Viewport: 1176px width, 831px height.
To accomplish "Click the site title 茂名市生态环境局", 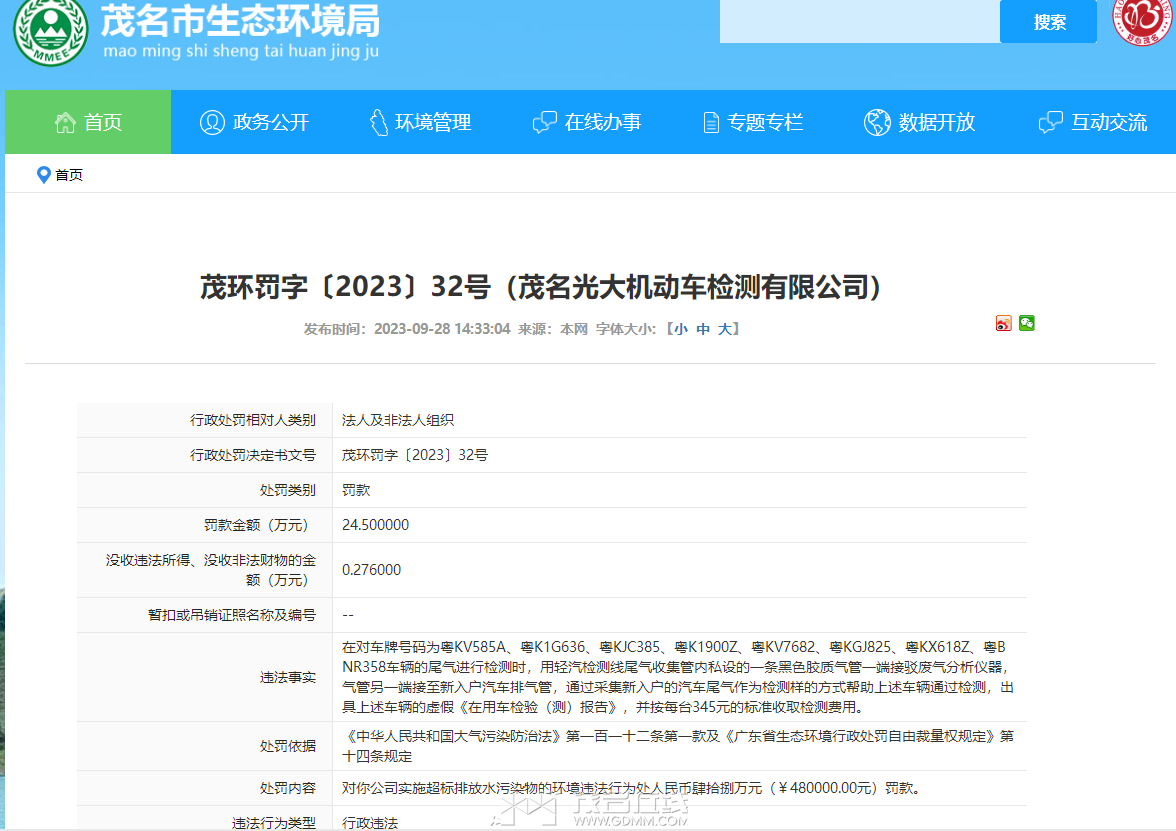I will 240,20.
